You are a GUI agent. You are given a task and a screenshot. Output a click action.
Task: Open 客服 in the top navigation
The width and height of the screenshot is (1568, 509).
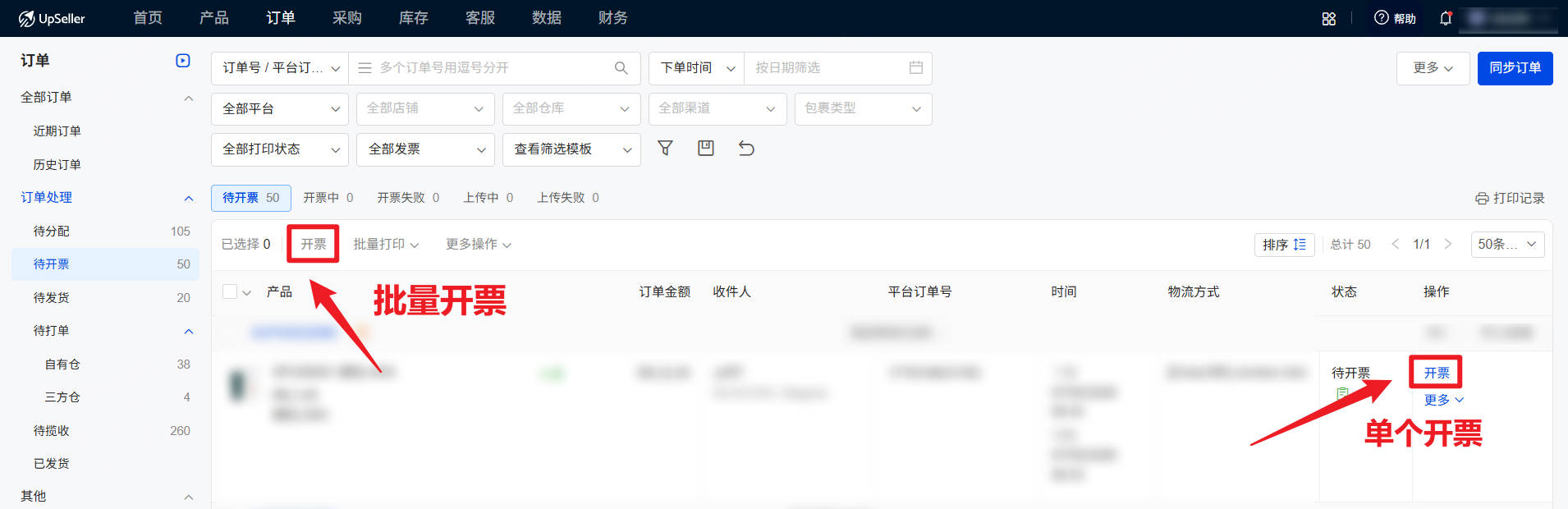[480, 18]
